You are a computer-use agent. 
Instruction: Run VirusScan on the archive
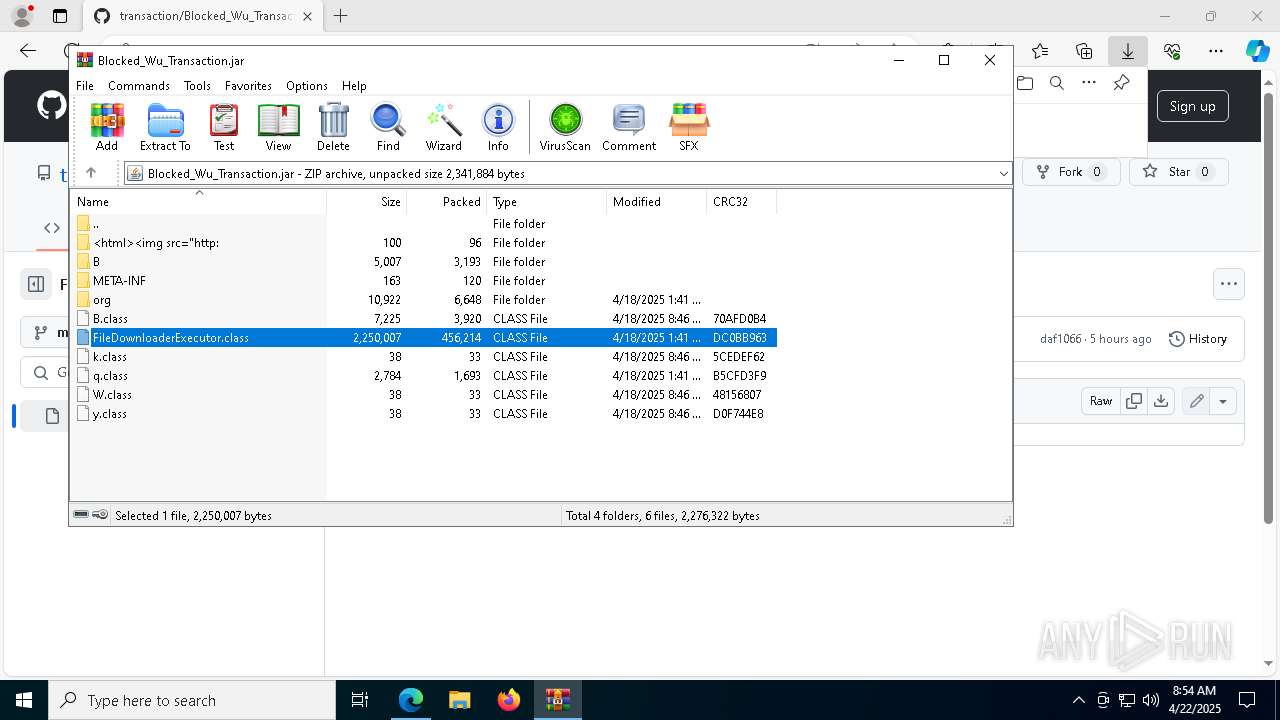[x=565, y=127]
